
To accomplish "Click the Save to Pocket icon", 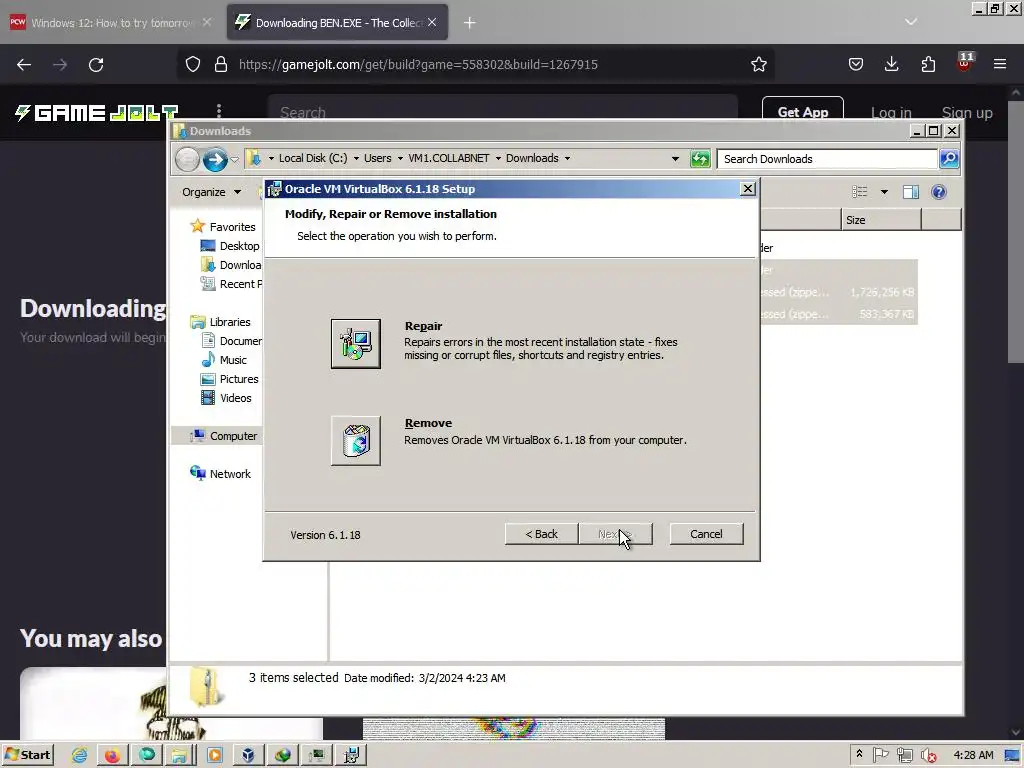I will [856, 64].
